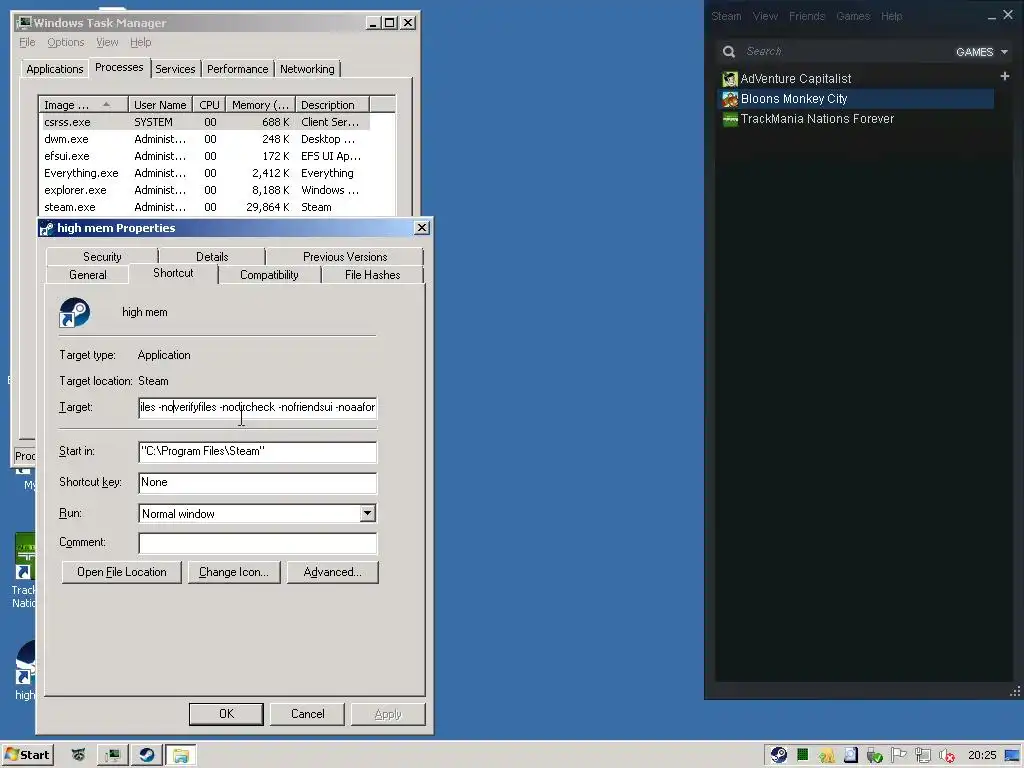The image size is (1024, 768).
Task: Click the Shortcut key field
Action: point(257,483)
